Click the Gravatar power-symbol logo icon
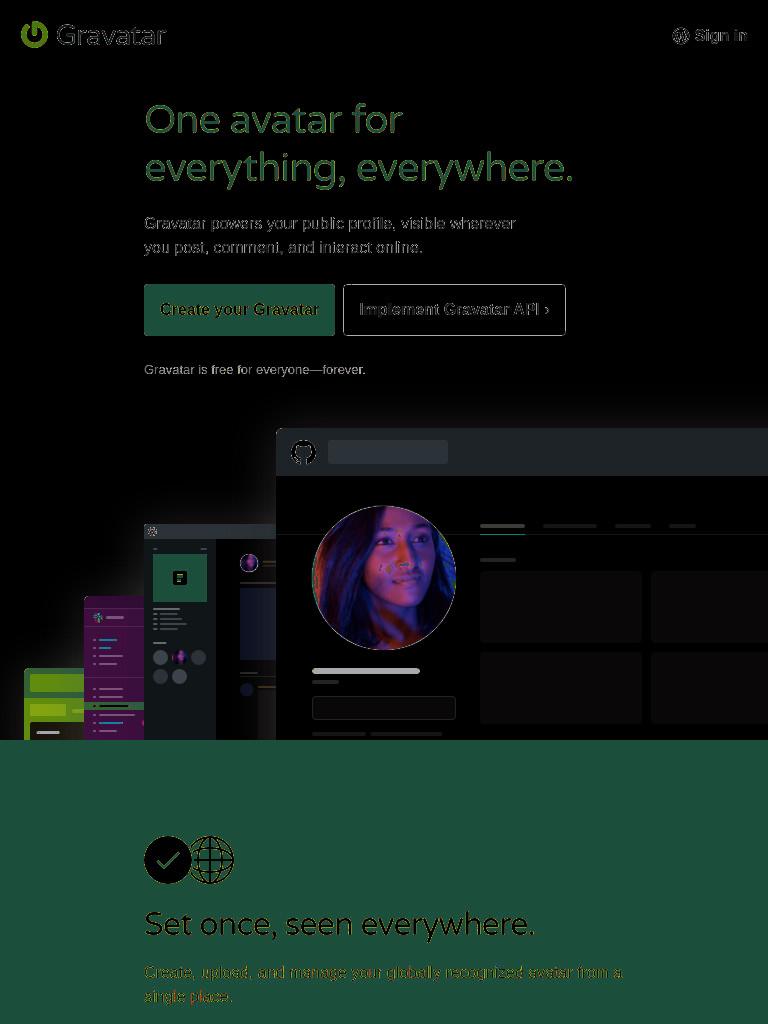This screenshot has width=768, height=1024. [x=34, y=35]
